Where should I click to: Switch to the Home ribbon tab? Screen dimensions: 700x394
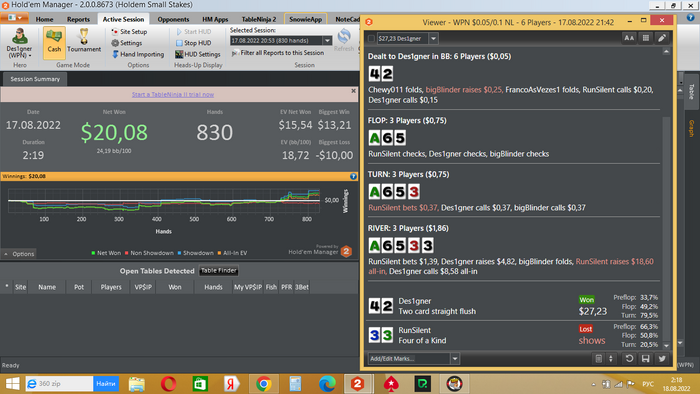pyautogui.click(x=44, y=19)
